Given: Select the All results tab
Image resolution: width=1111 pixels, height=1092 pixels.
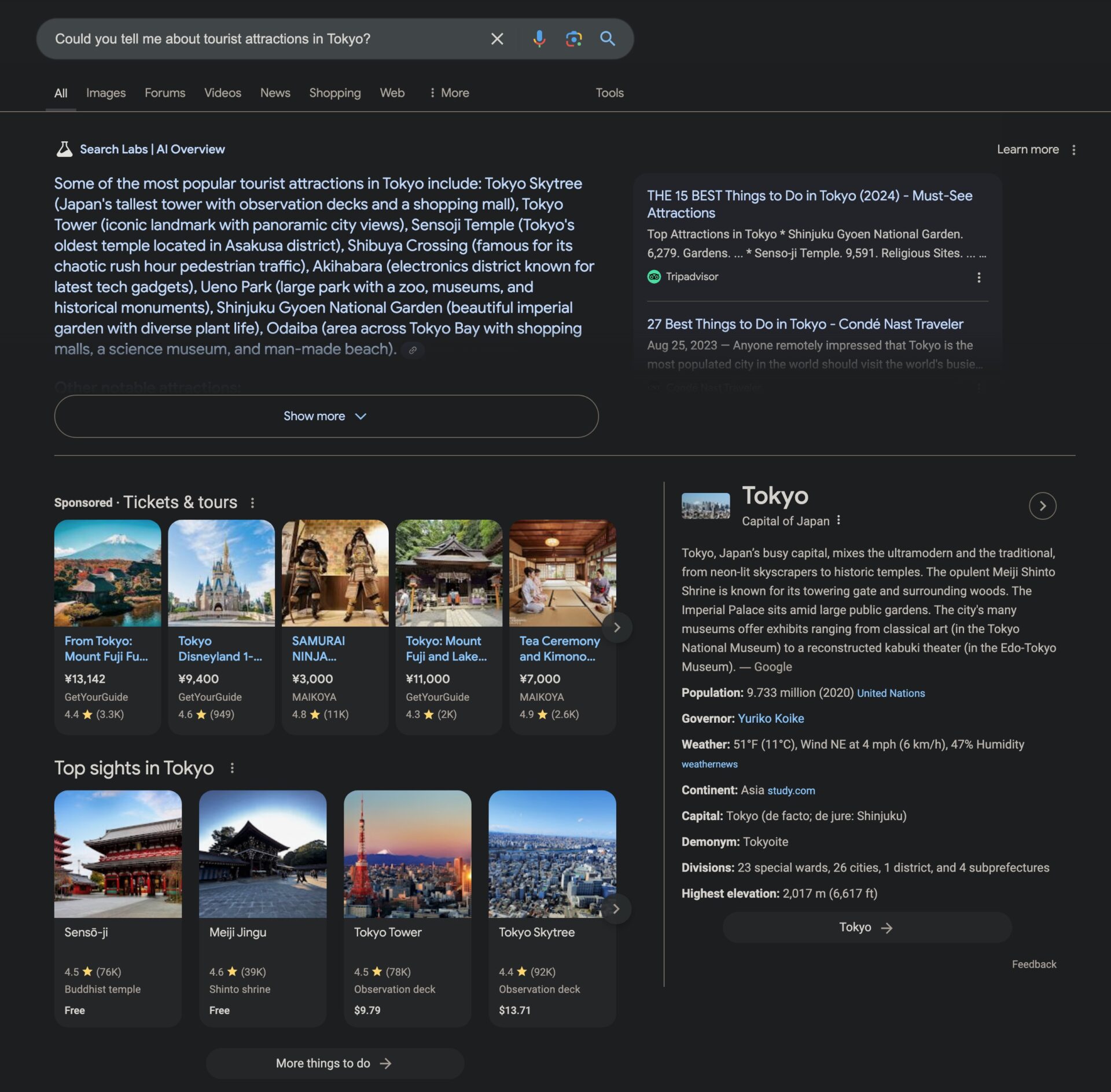Looking at the screenshot, I should (61, 93).
